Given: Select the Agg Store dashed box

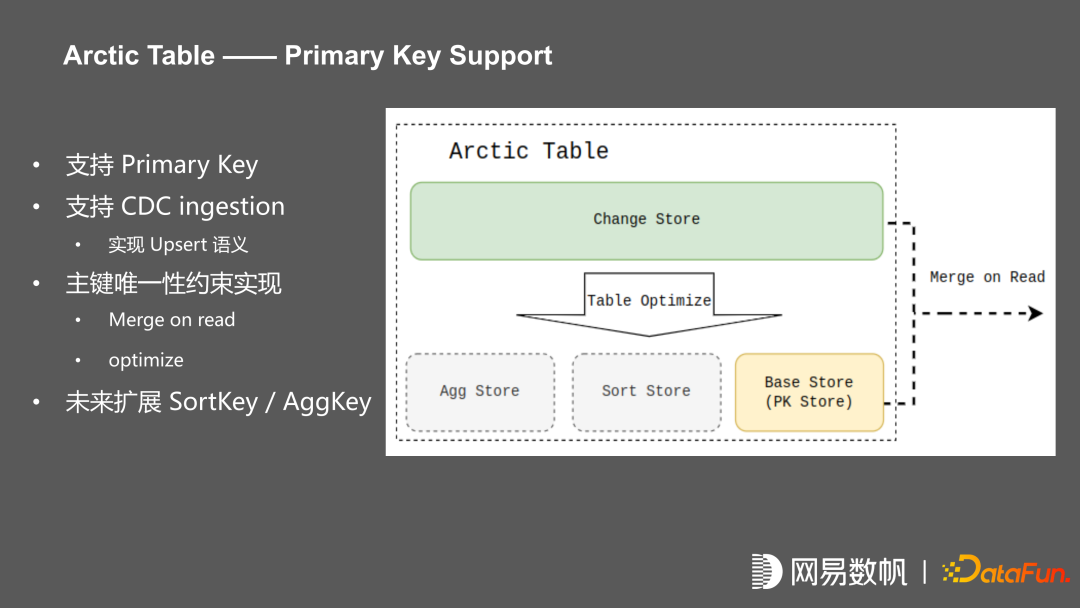Looking at the screenshot, I should click(480, 392).
